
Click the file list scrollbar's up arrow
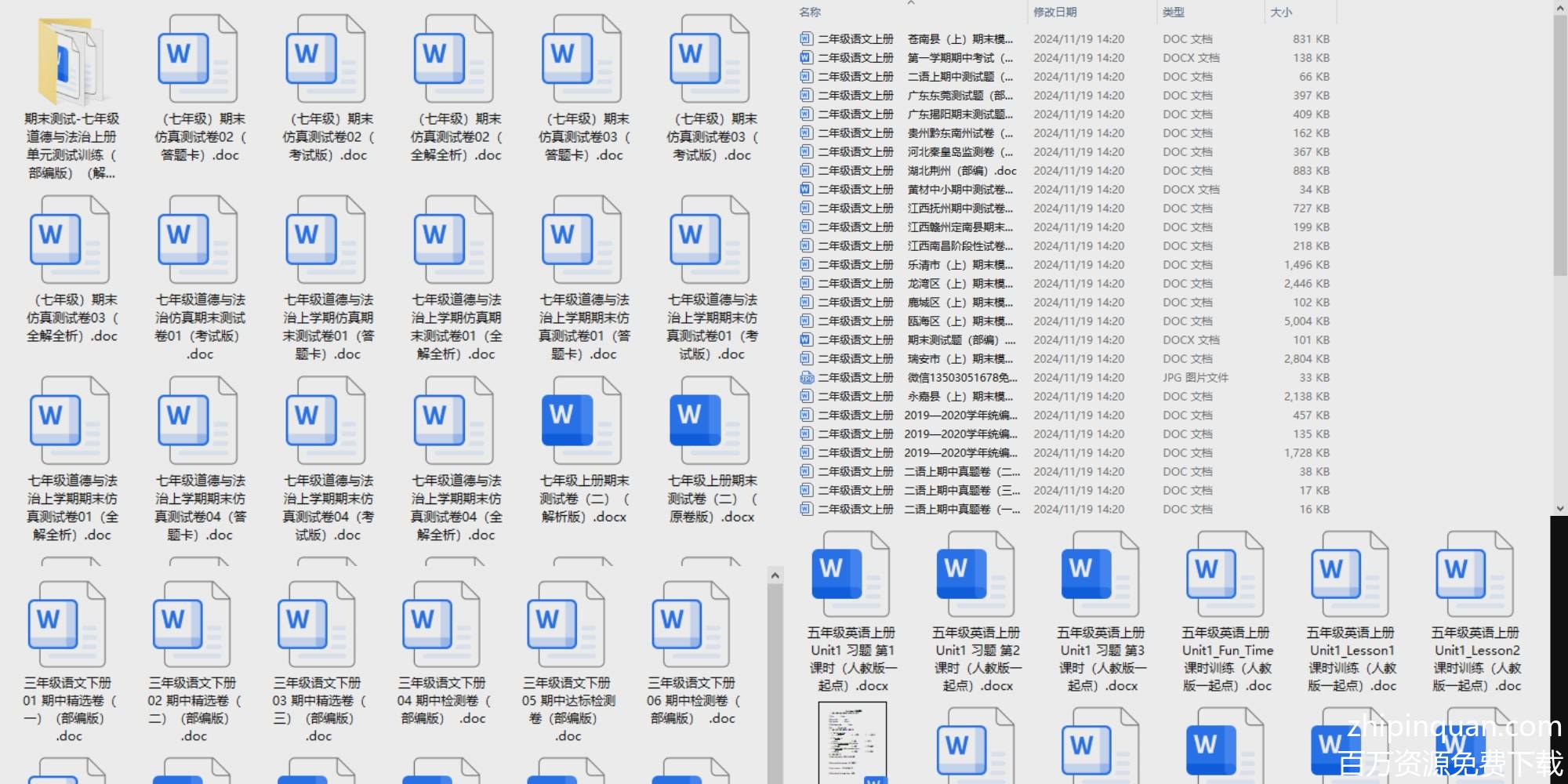tap(1560, 7)
